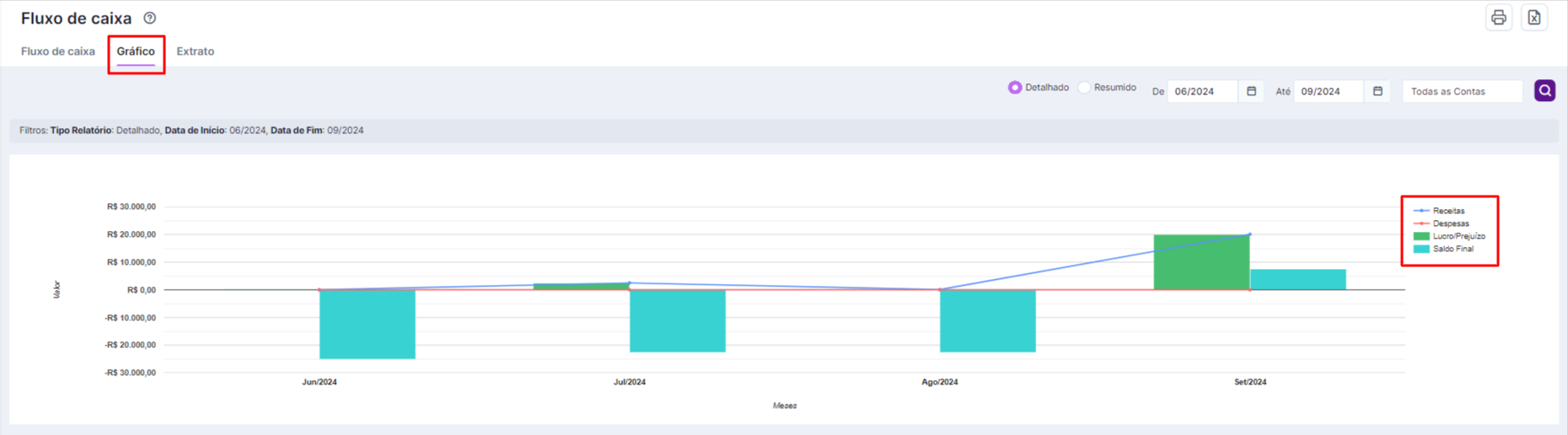Open the help icon beside Fluxo de caixa
This screenshot has height=435, width=1568.
pyautogui.click(x=149, y=18)
